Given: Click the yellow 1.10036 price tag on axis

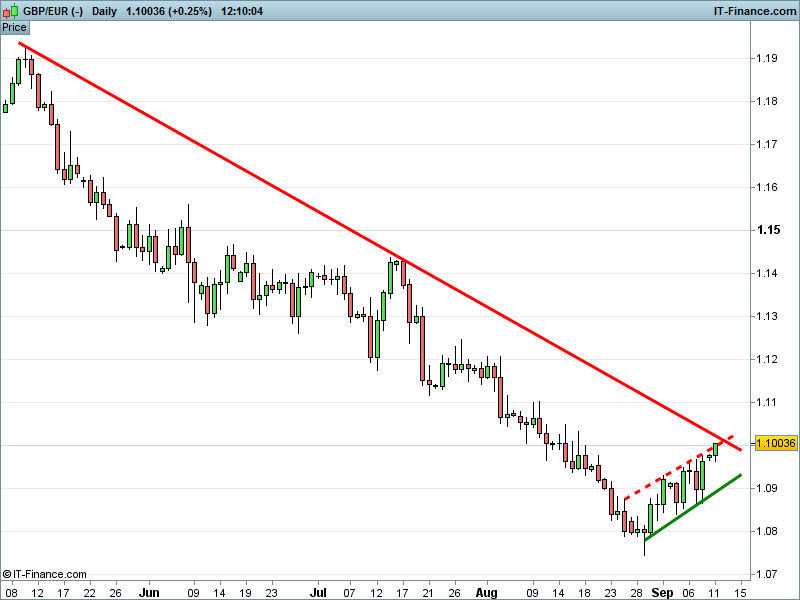Looking at the screenshot, I should coord(775,443).
